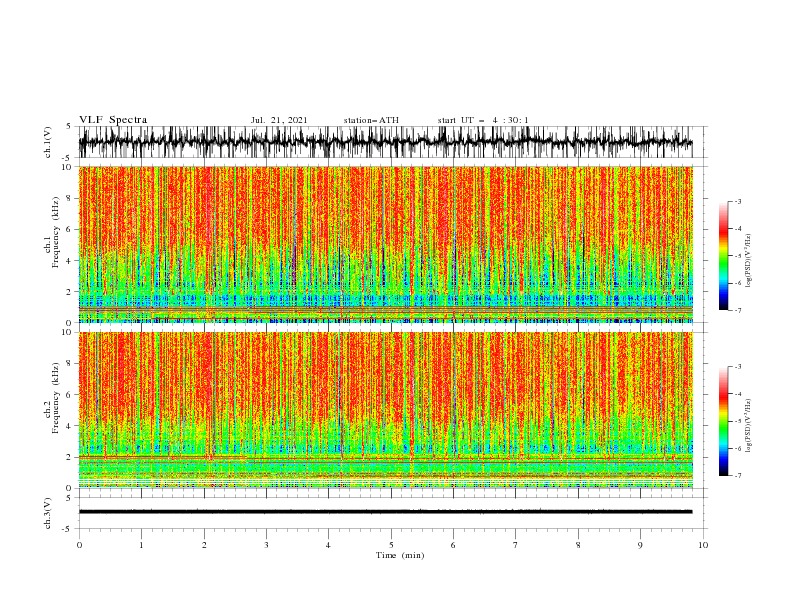Click the date text "Jul. 21, 2021"
Screen dimensions: 792x612
coord(279,120)
